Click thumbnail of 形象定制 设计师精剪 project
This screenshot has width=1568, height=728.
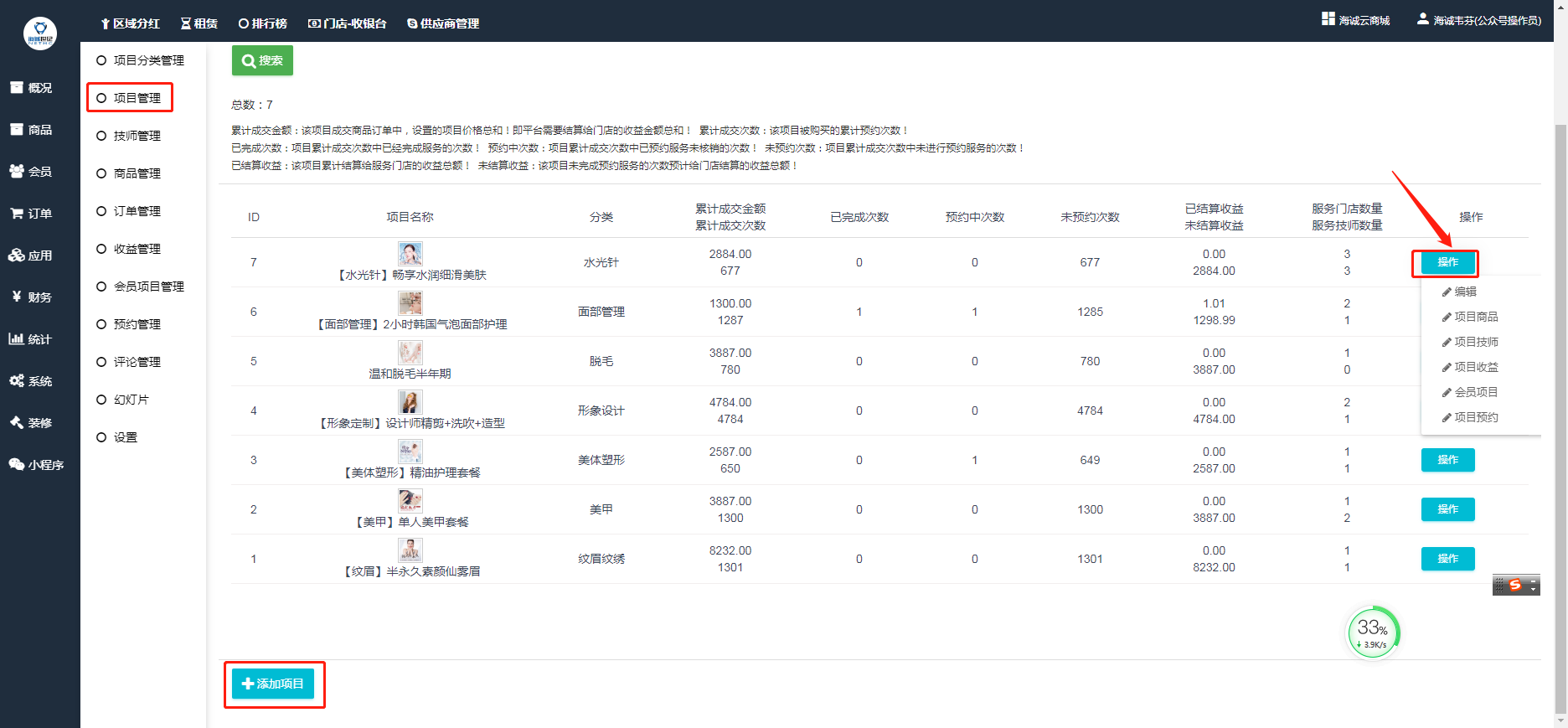[410, 402]
